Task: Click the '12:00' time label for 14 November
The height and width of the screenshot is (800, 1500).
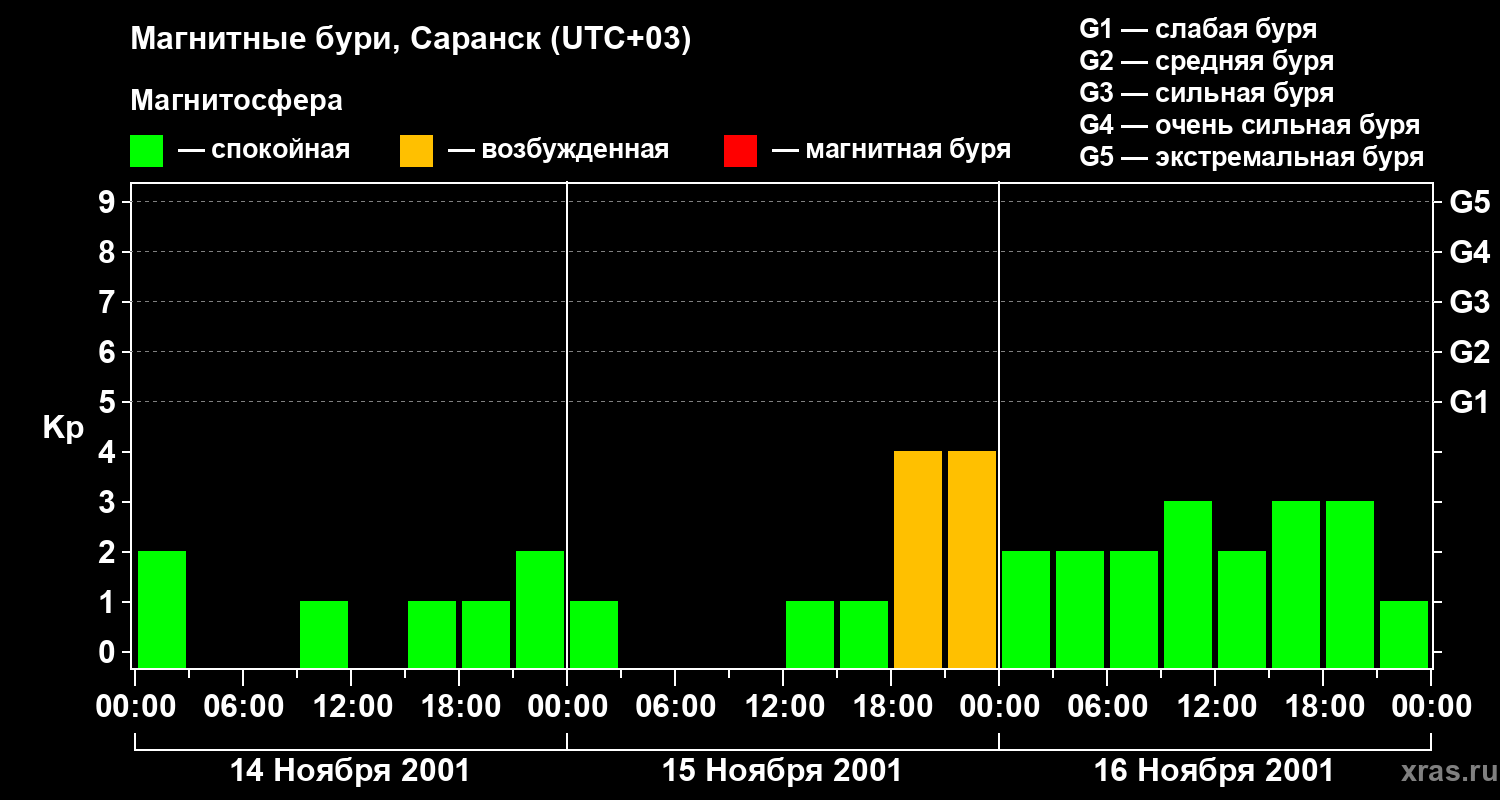Action: (351, 707)
